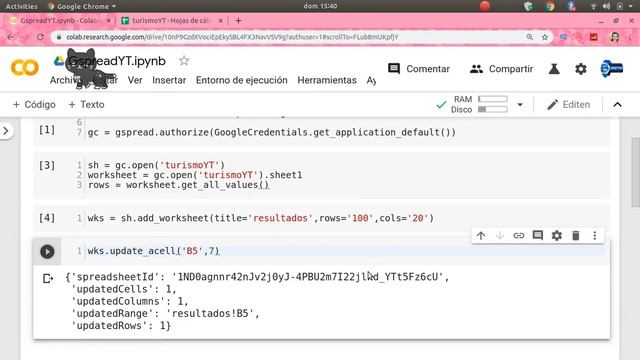Click the gspread.authorize code line
Screen dimensions: 640x360
pyautogui.click(x=271, y=132)
